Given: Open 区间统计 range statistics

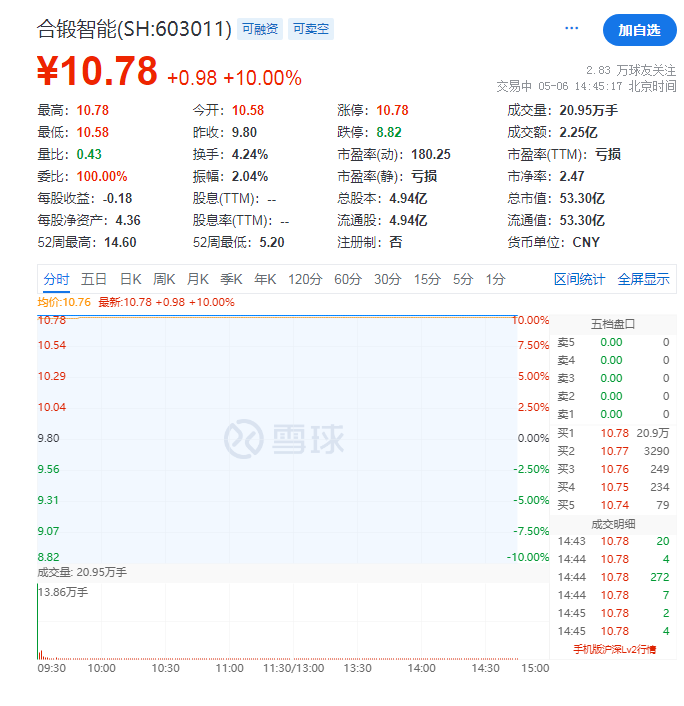Looking at the screenshot, I should coord(580,279).
